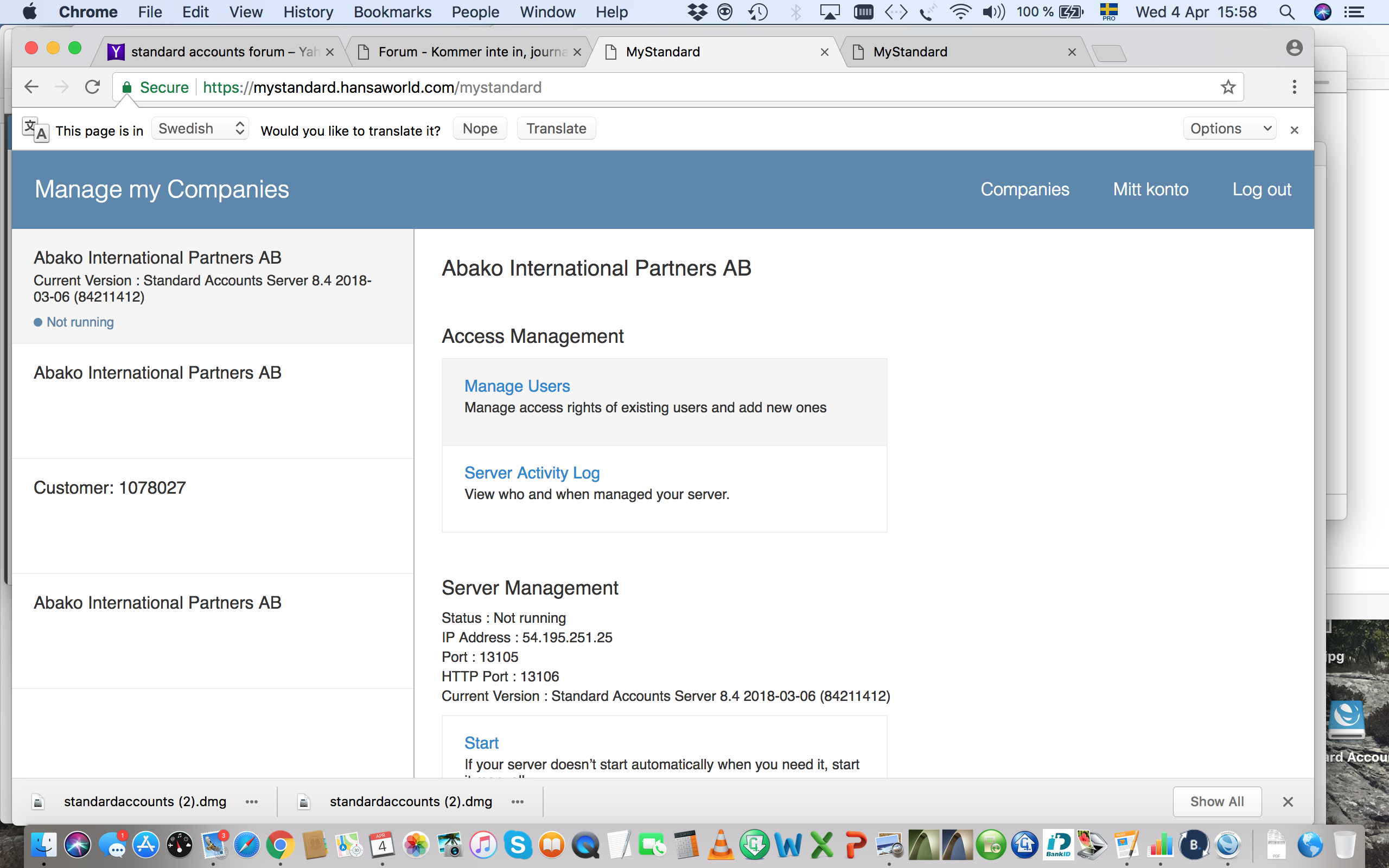Open a new tab with the new-tab button
The height and width of the screenshot is (868, 1389).
1108,53
